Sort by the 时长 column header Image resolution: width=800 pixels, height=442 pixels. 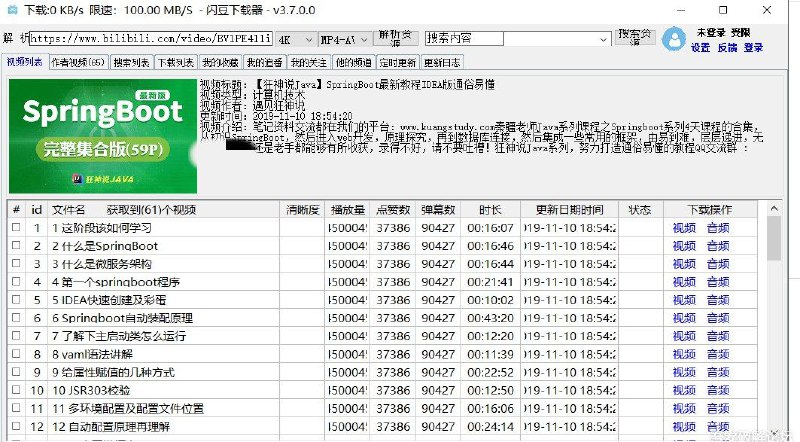490,210
